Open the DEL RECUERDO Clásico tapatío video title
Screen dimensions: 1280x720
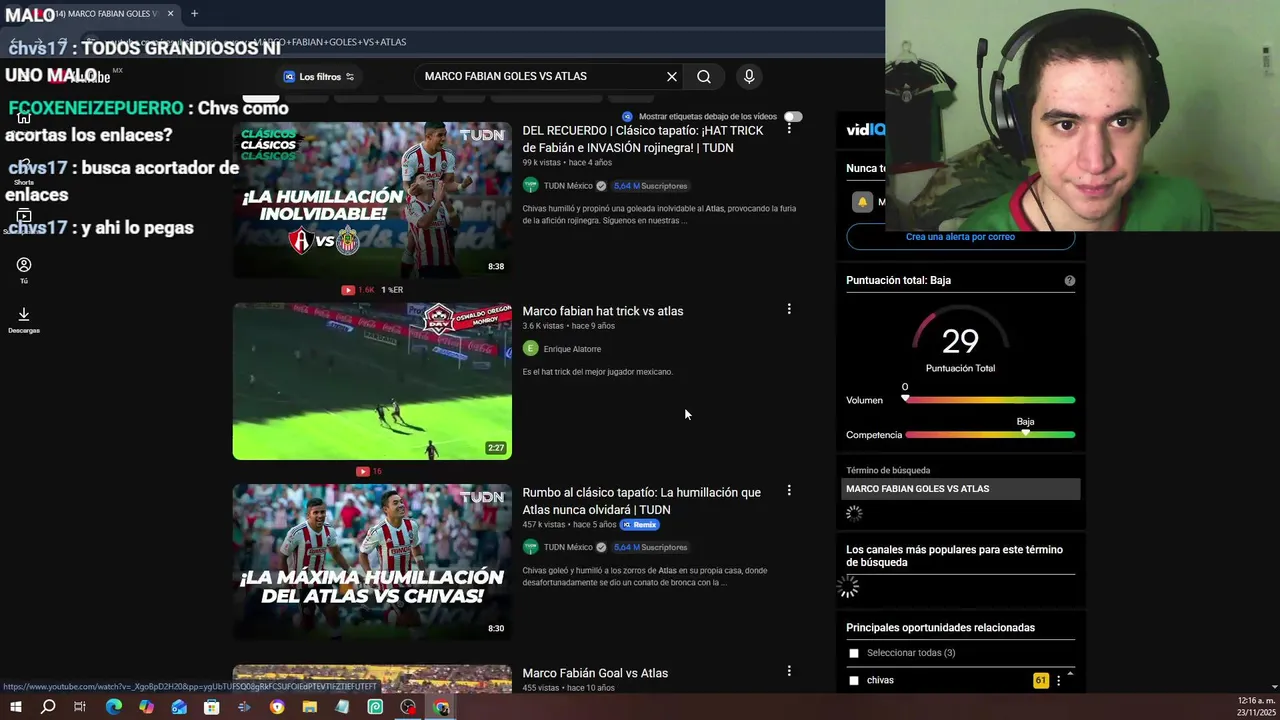click(x=642, y=139)
